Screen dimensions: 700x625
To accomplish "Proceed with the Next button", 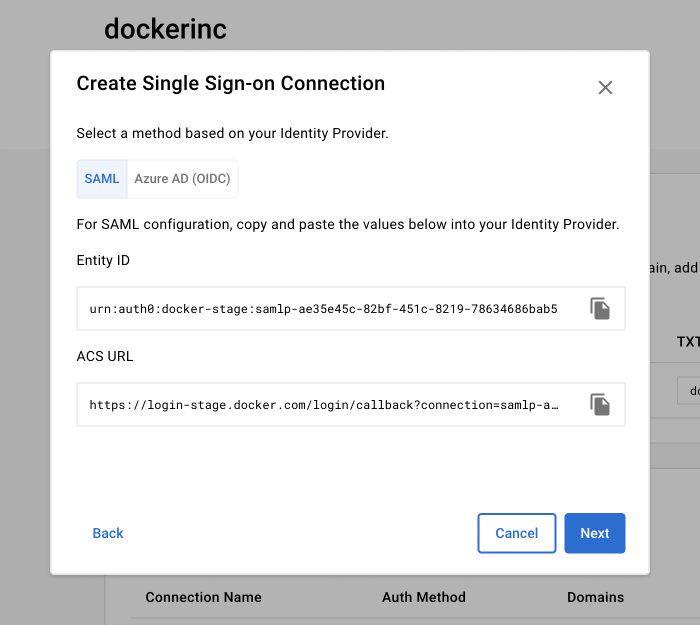I will click(594, 533).
